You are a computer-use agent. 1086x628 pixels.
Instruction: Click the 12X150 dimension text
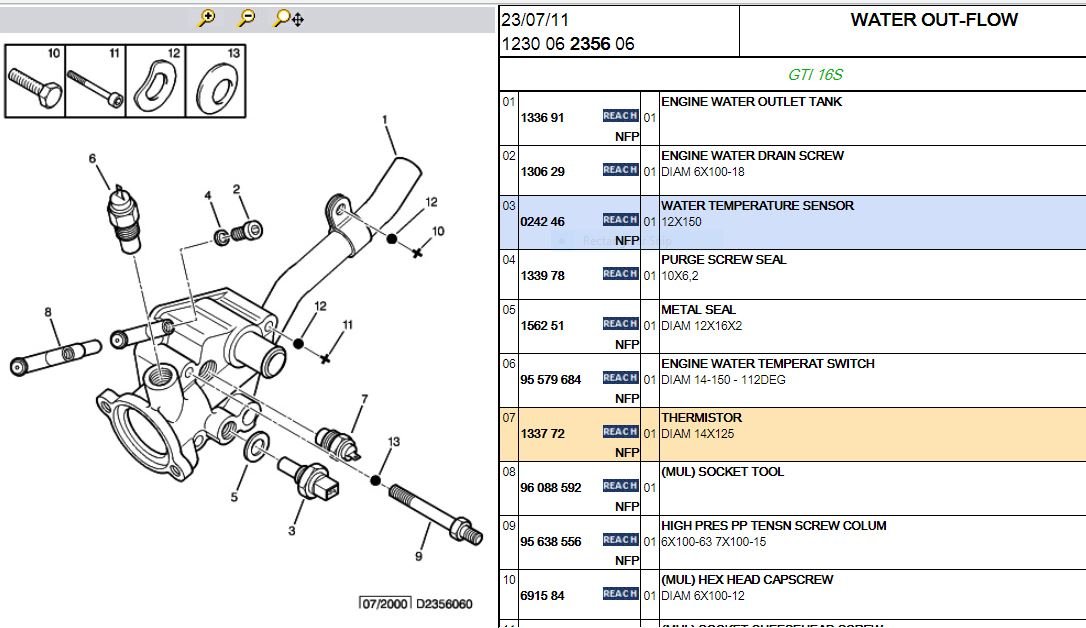point(681,222)
